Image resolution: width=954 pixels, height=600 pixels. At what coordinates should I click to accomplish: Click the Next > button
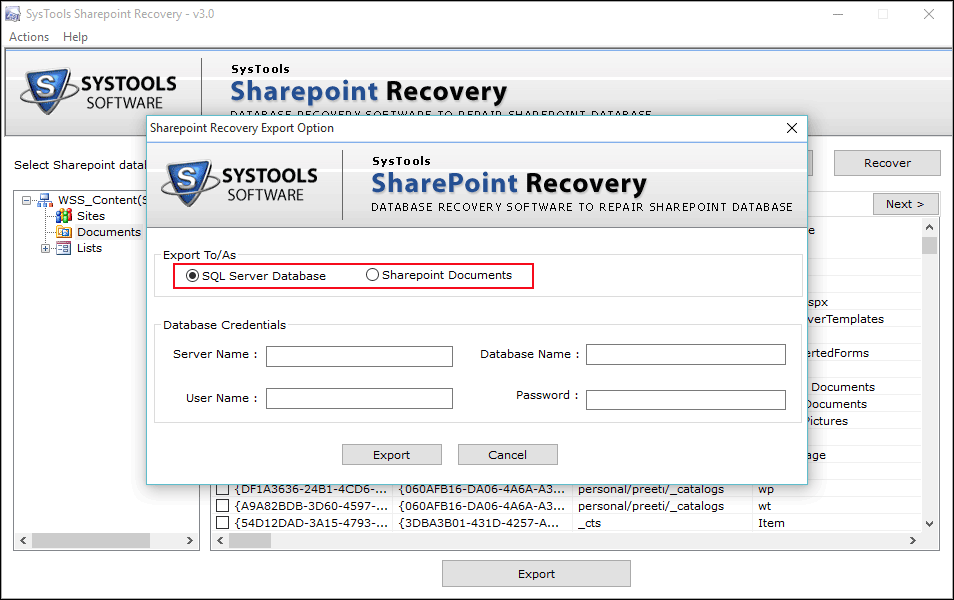(x=905, y=204)
